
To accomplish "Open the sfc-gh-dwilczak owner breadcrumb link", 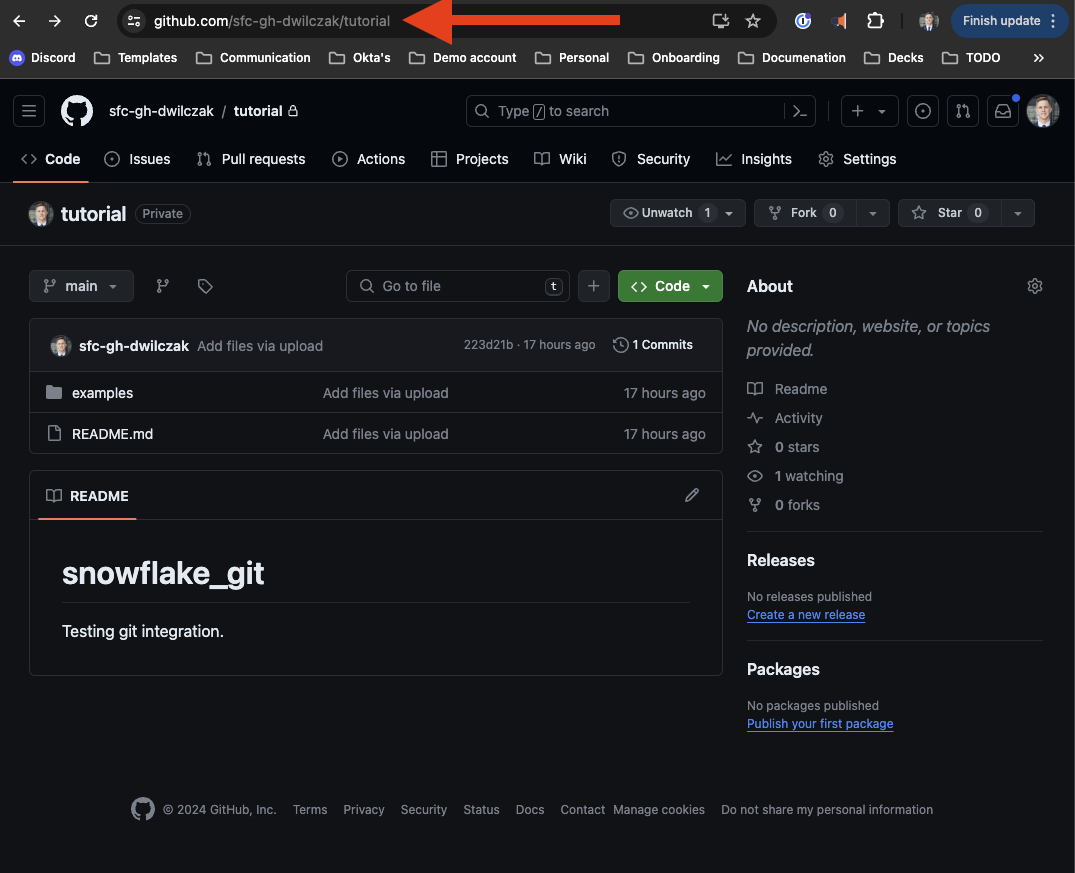I will point(161,111).
